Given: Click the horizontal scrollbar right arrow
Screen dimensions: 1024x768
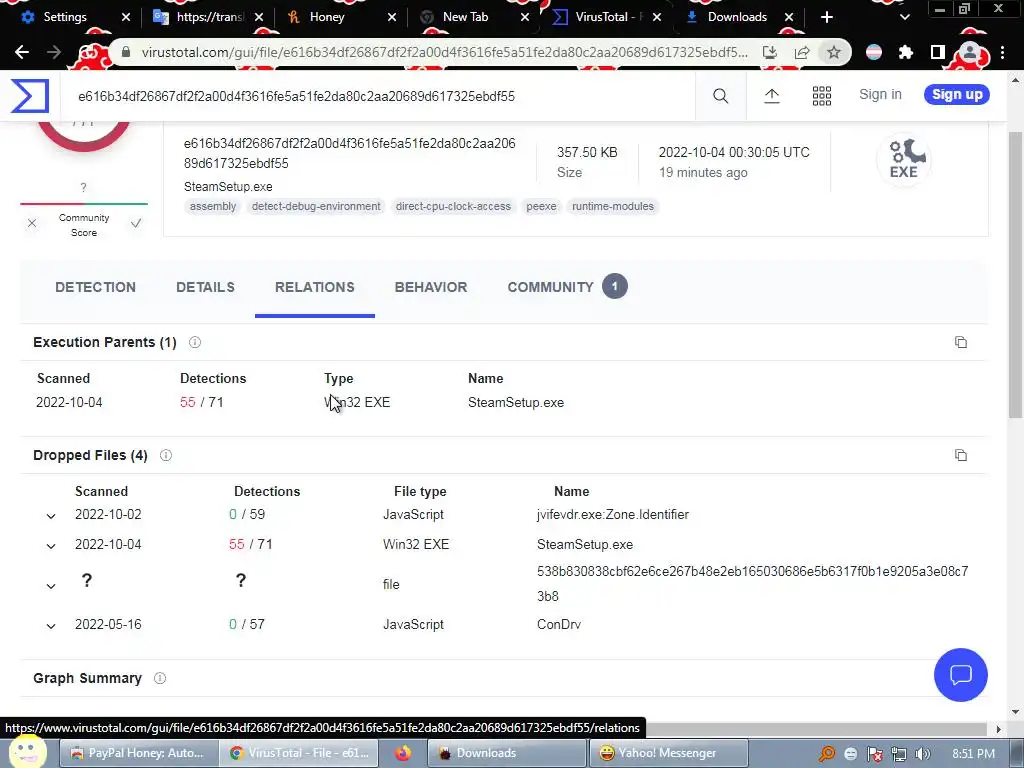Looking at the screenshot, I should pyautogui.click(x=998, y=729).
